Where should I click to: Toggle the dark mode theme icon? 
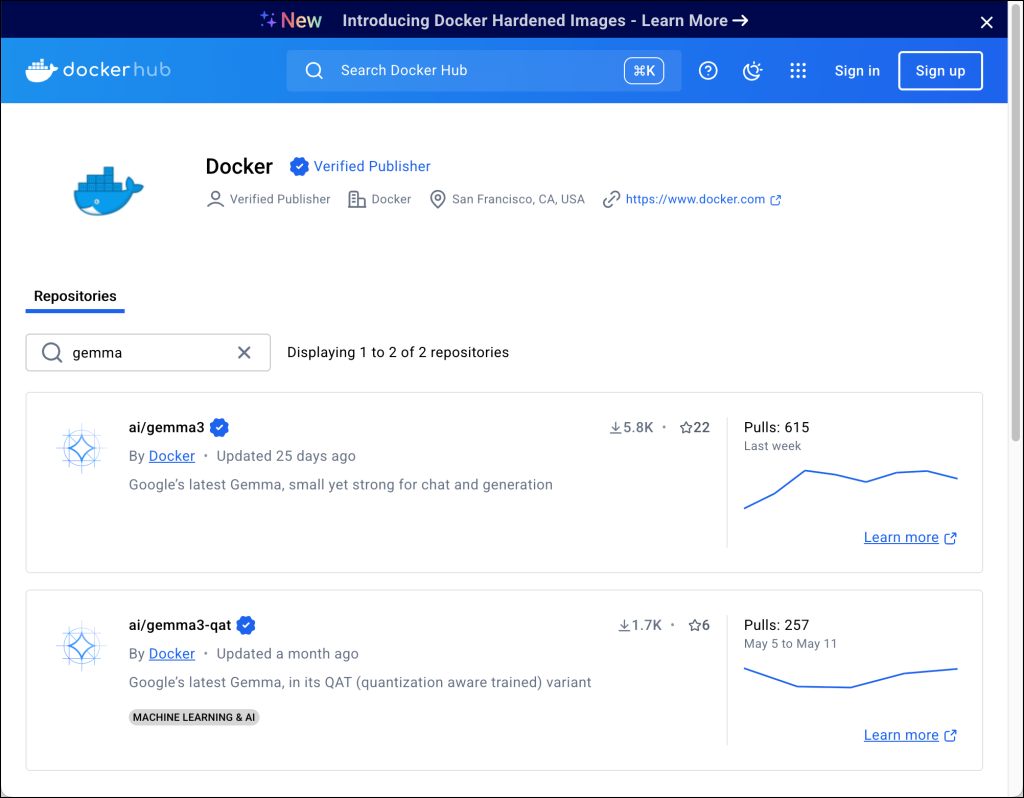coord(753,71)
